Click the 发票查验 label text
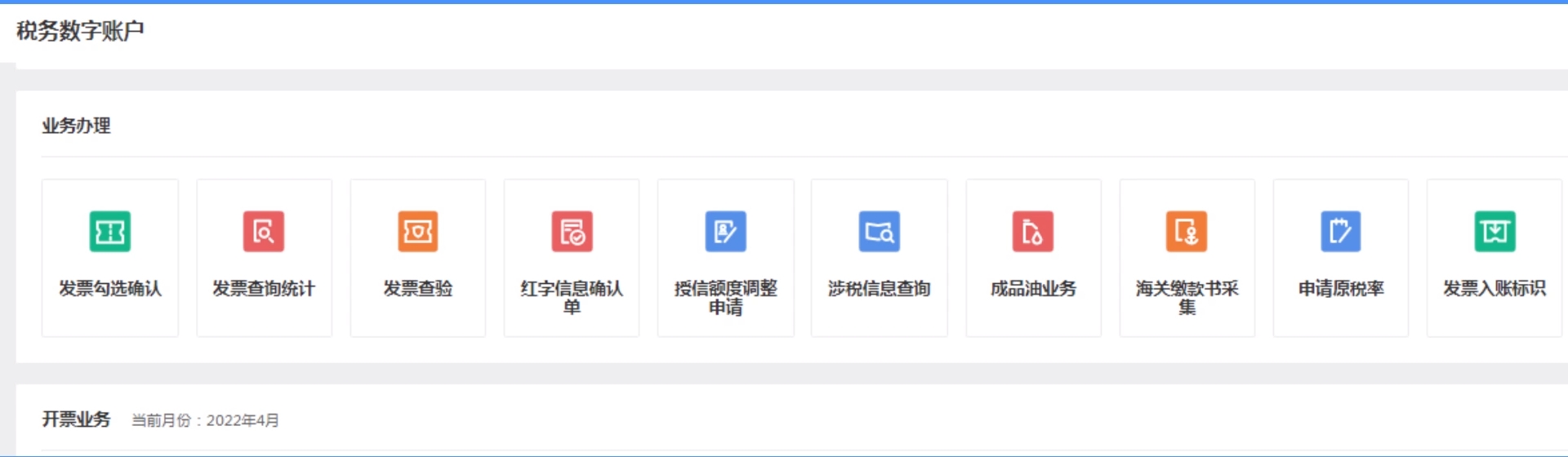The width and height of the screenshot is (1568, 457). (x=417, y=289)
